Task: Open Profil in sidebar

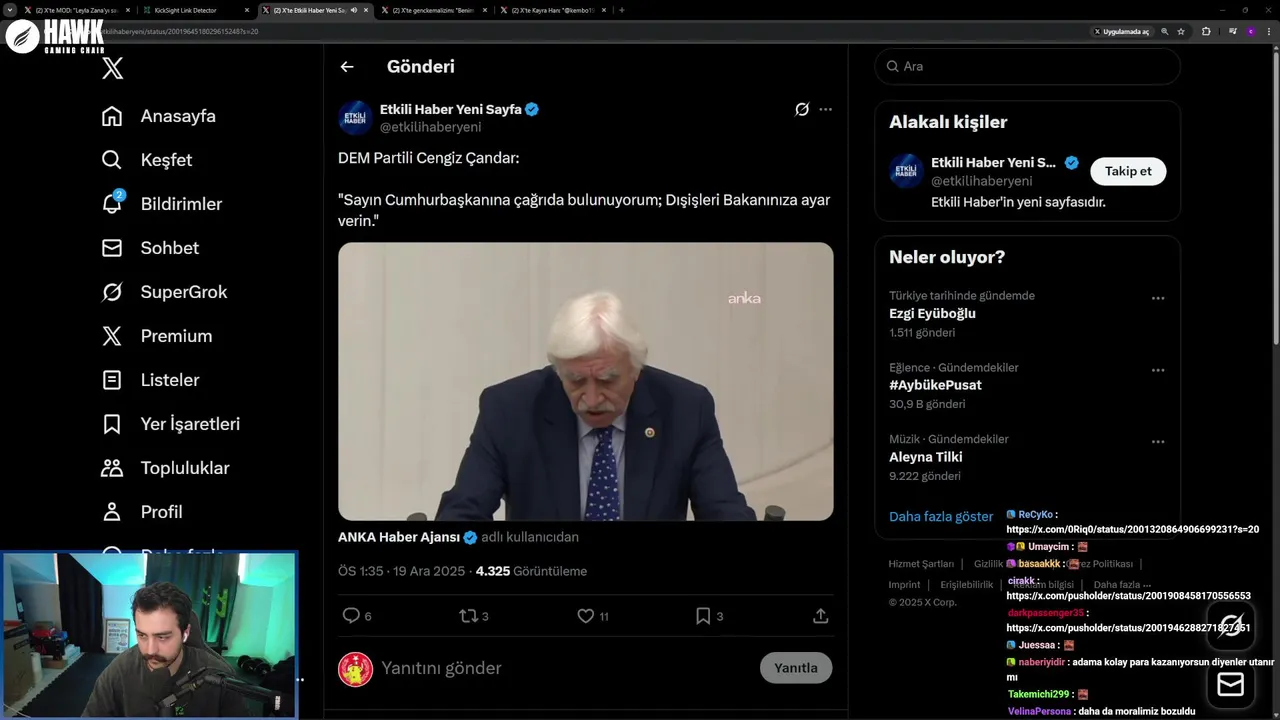Action: tap(142, 512)
